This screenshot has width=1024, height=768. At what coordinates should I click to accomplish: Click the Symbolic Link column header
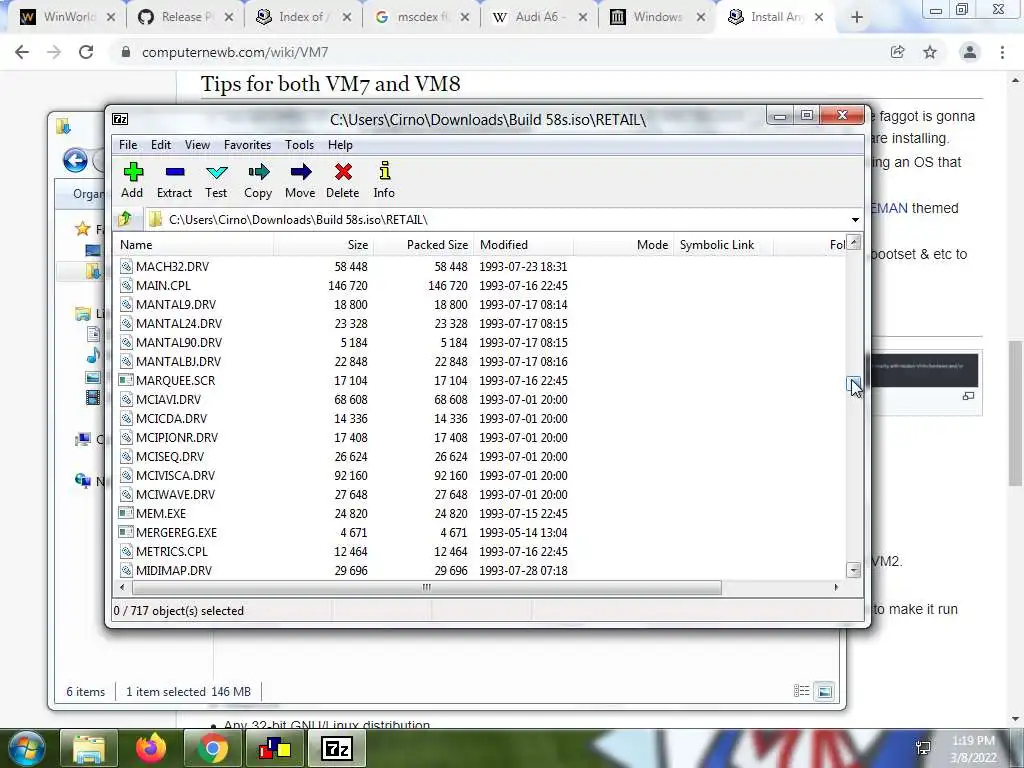[x=723, y=245]
